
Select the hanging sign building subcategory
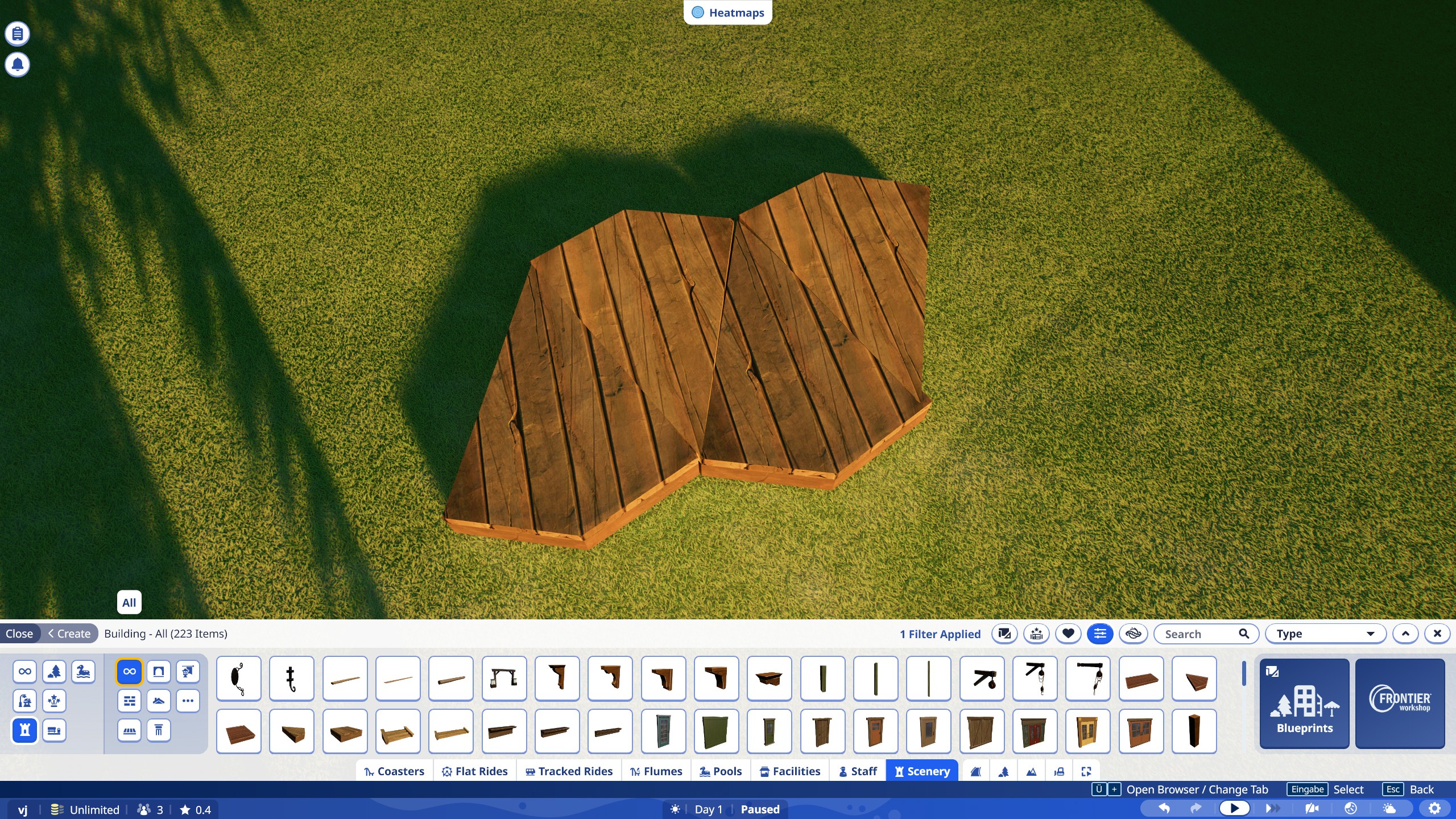point(188,671)
